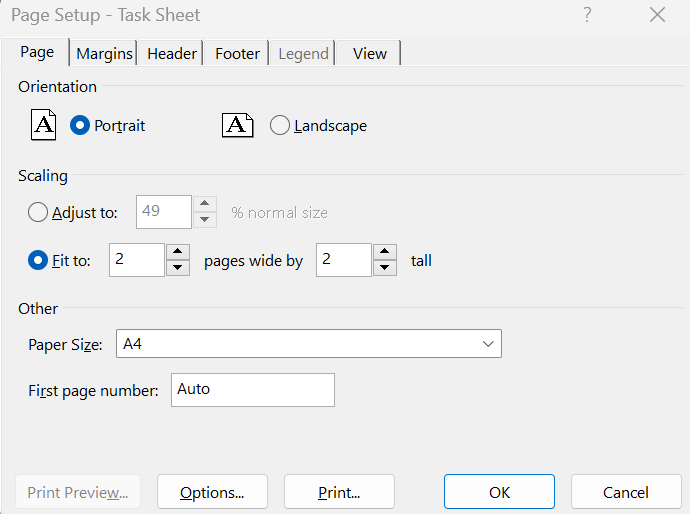Open the Paper Size dropdown
The height and width of the screenshot is (514, 690).
pyautogui.click(x=308, y=344)
